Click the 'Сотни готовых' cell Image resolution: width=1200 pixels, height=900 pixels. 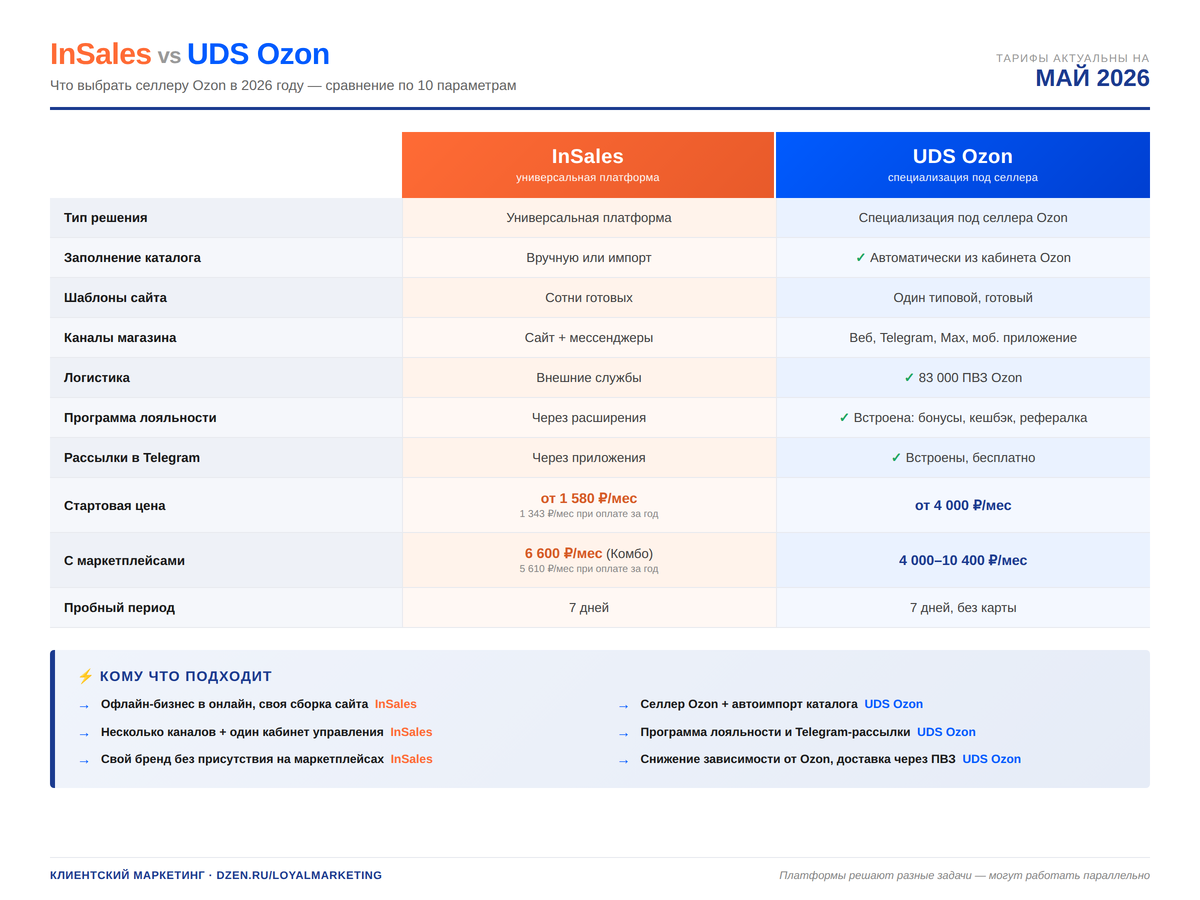pyautogui.click(x=589, y=298)
